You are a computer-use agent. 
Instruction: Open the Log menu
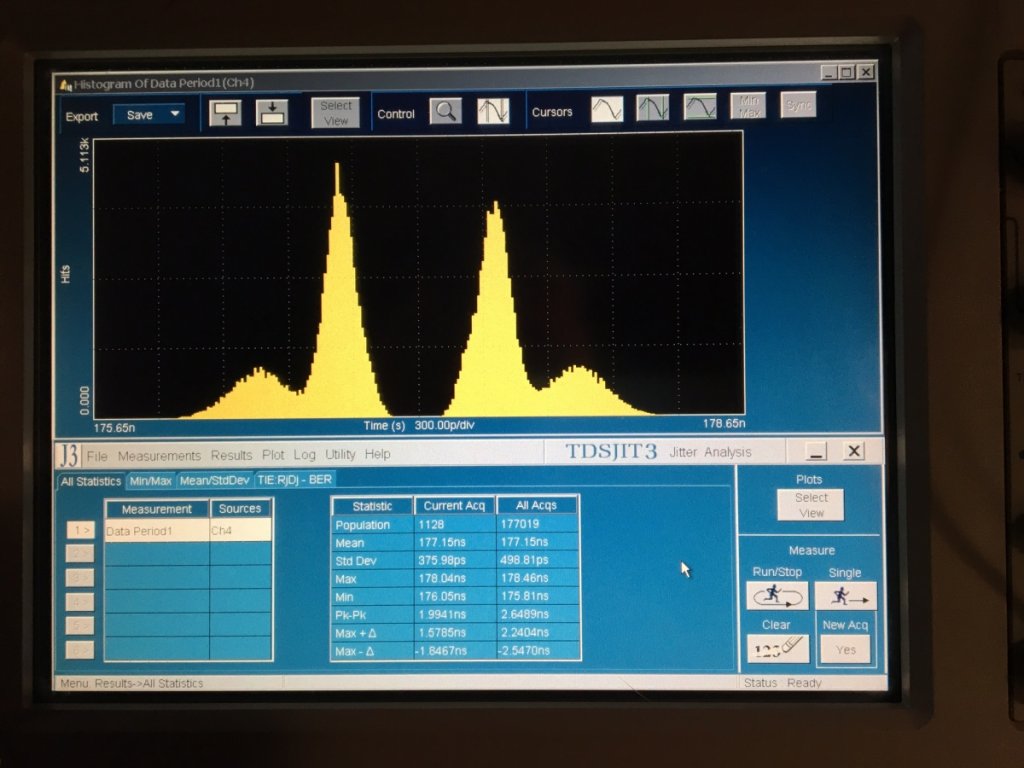304,455
